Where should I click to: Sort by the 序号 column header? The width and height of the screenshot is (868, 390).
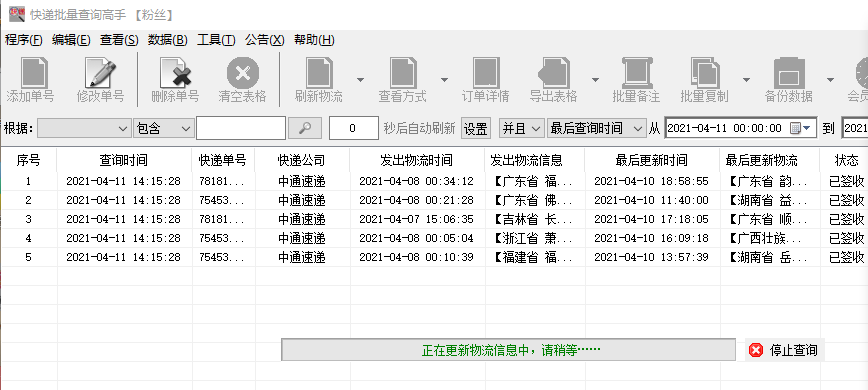coord(28,160)
